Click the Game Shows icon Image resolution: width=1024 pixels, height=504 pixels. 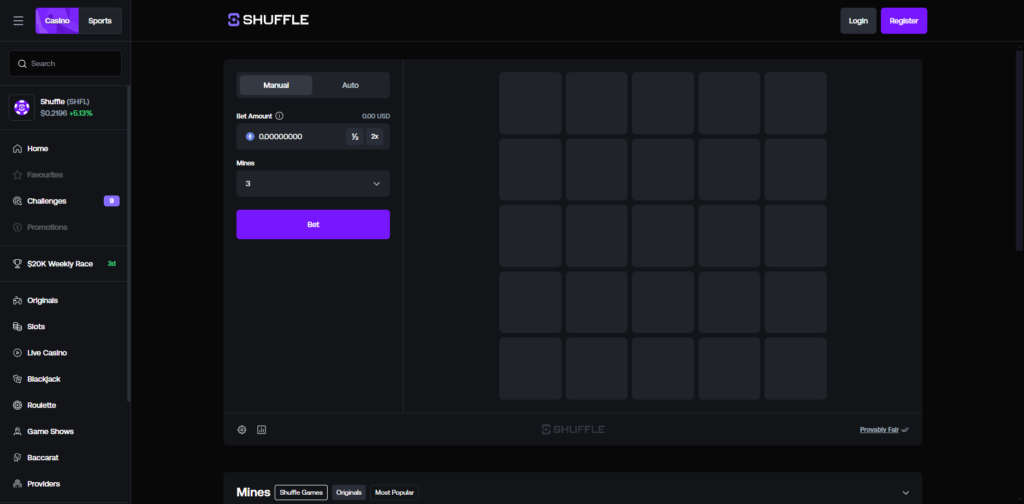tap(18, 432)
